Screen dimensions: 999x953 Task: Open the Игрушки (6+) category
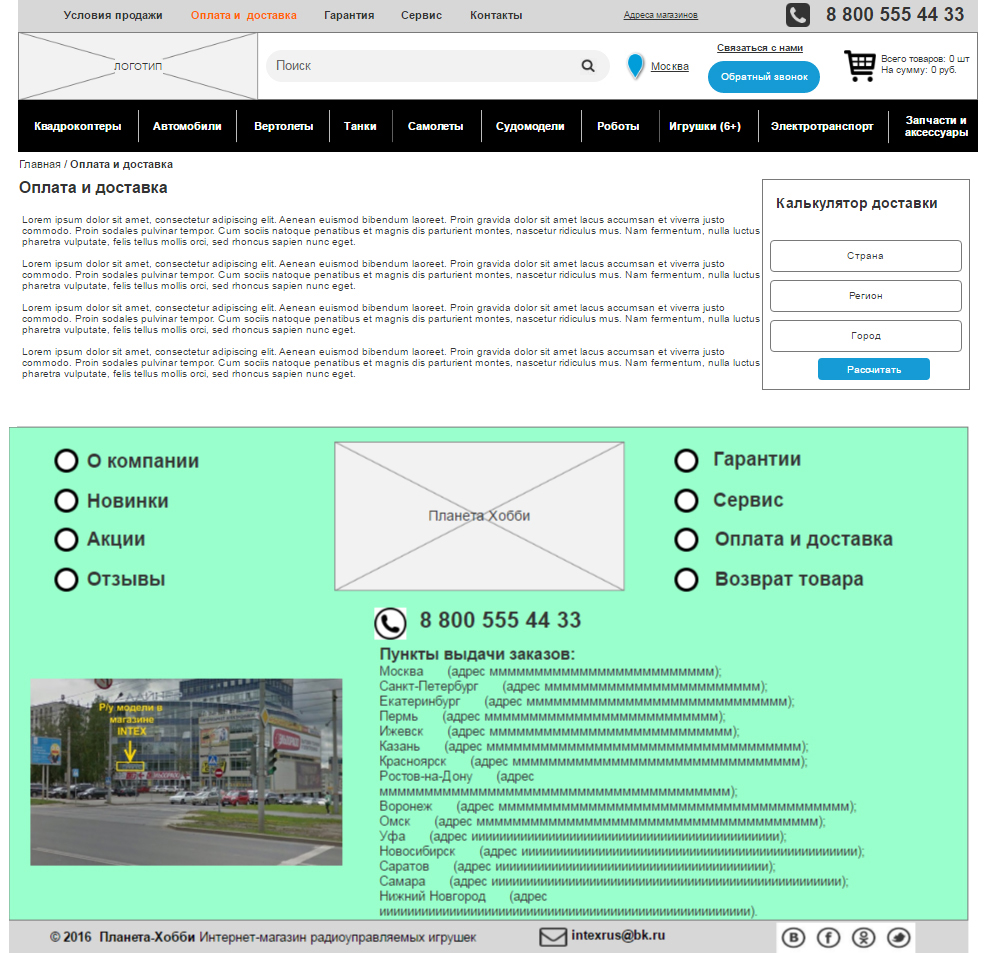pos(705,126)
